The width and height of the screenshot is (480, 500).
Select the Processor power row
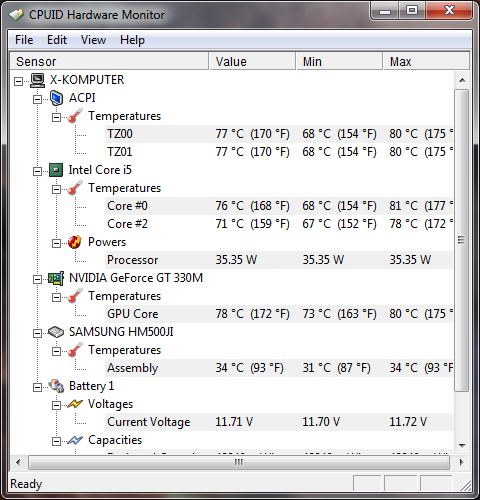(x=279, y=260)
